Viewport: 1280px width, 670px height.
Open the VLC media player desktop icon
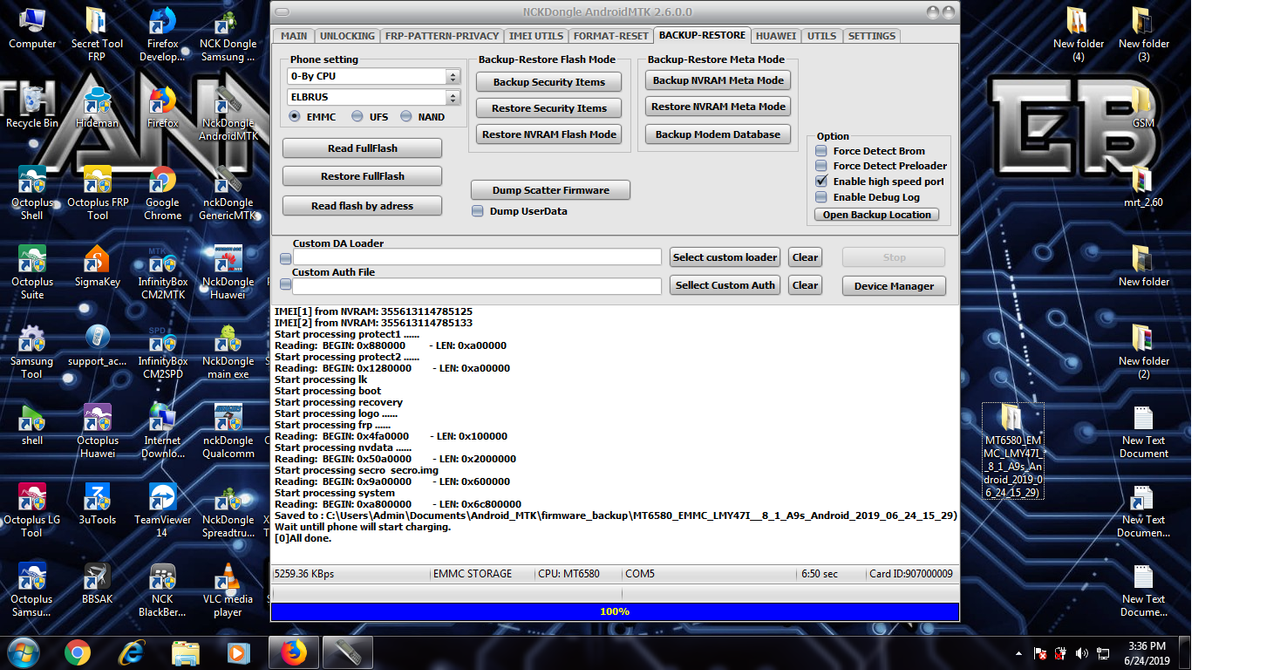[x=228, y=590]
